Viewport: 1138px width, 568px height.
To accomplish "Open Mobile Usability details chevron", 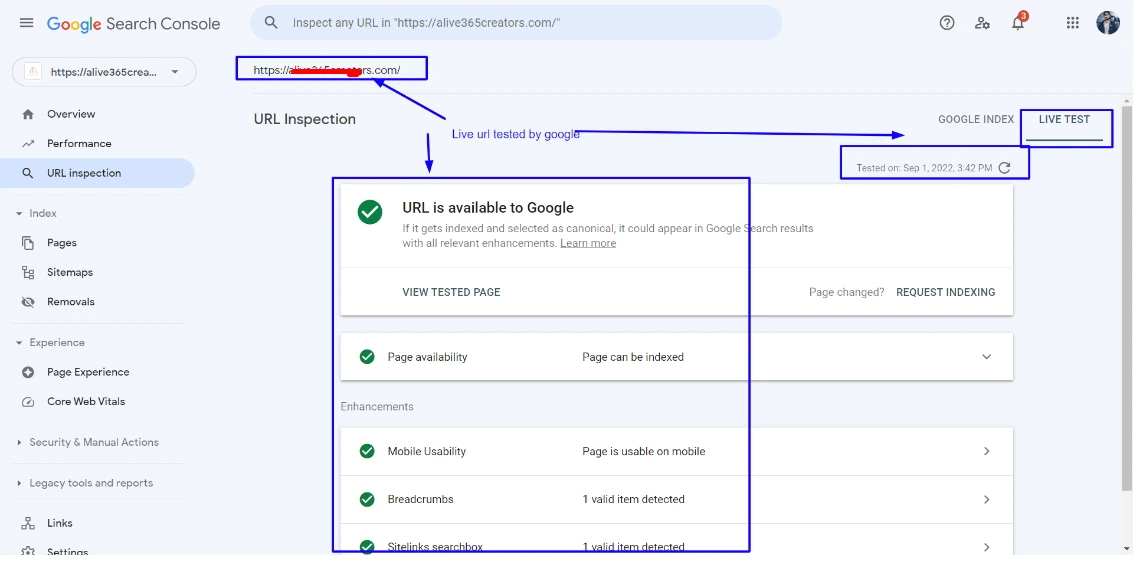I will click(986, 451).
